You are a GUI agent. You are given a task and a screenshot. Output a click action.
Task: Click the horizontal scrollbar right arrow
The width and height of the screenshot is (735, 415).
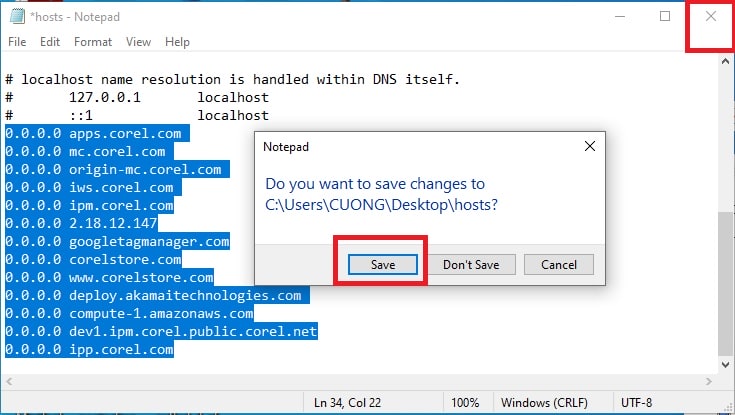click(x=709, y=382)
